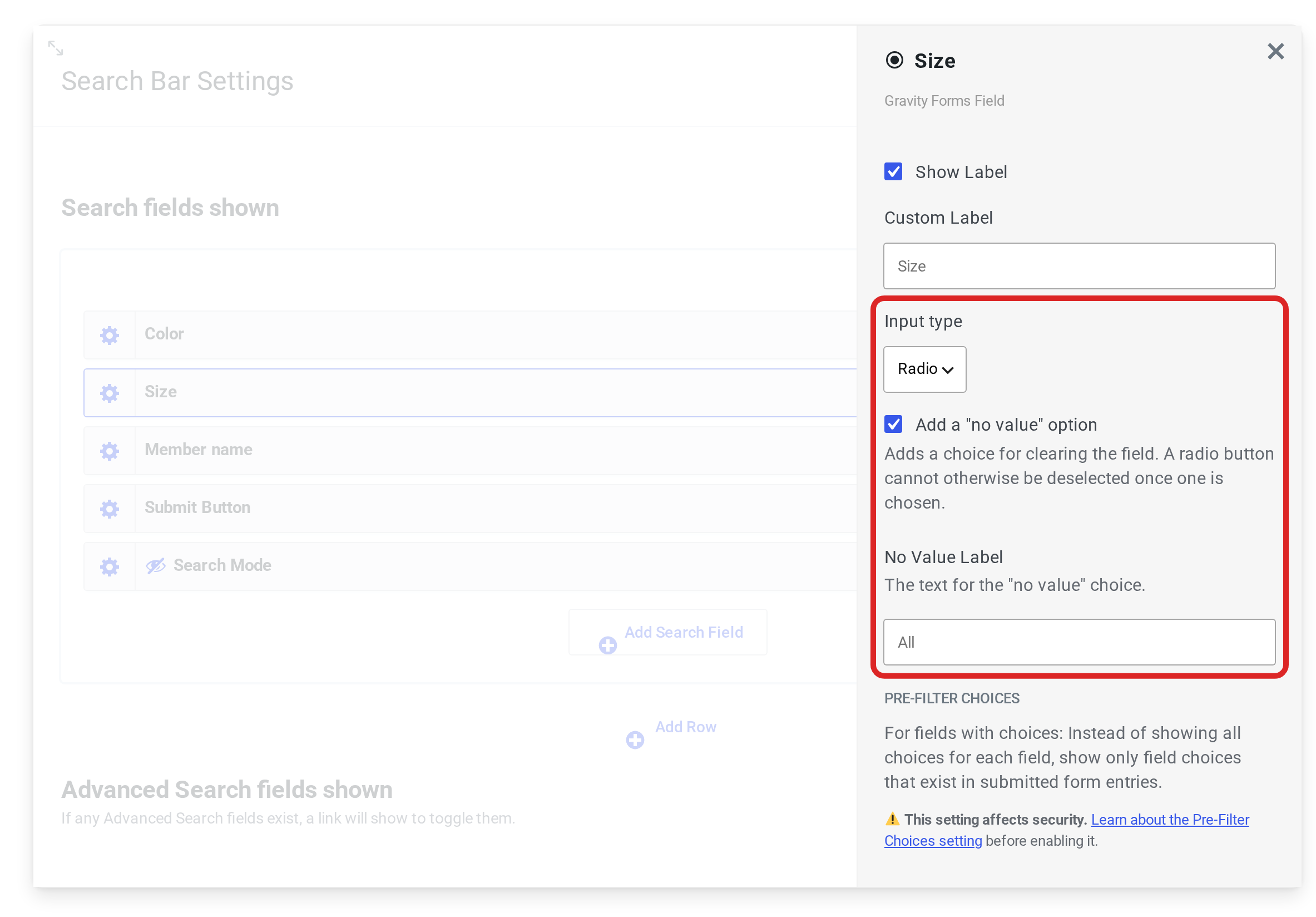Click Gravity Forms Field subtitle
The width and height of the screenshot is (1316, 917).
[x=944, y=101]
